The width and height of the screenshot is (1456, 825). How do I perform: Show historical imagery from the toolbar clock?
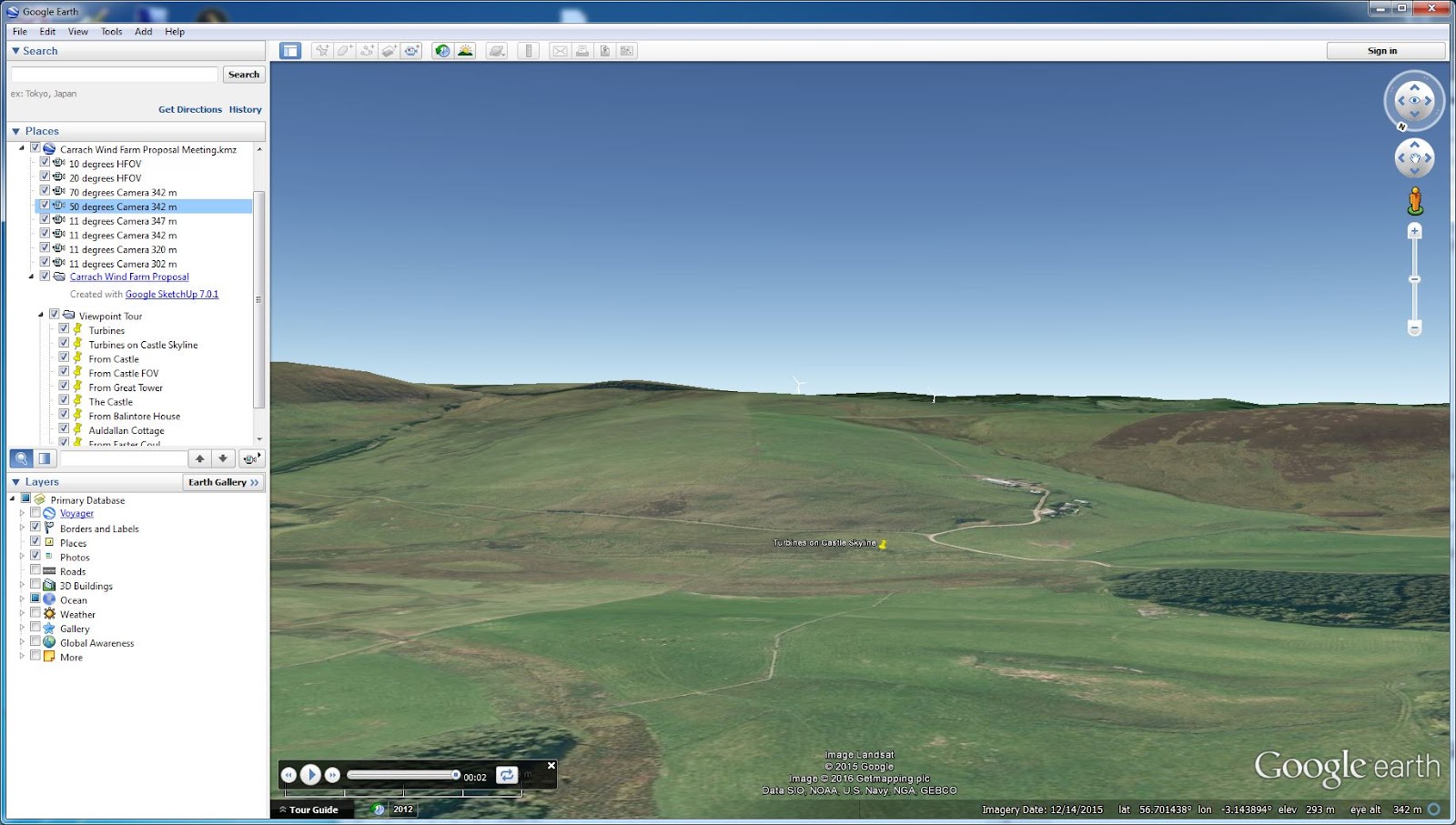pyautogui.click(x=442, y=51)
